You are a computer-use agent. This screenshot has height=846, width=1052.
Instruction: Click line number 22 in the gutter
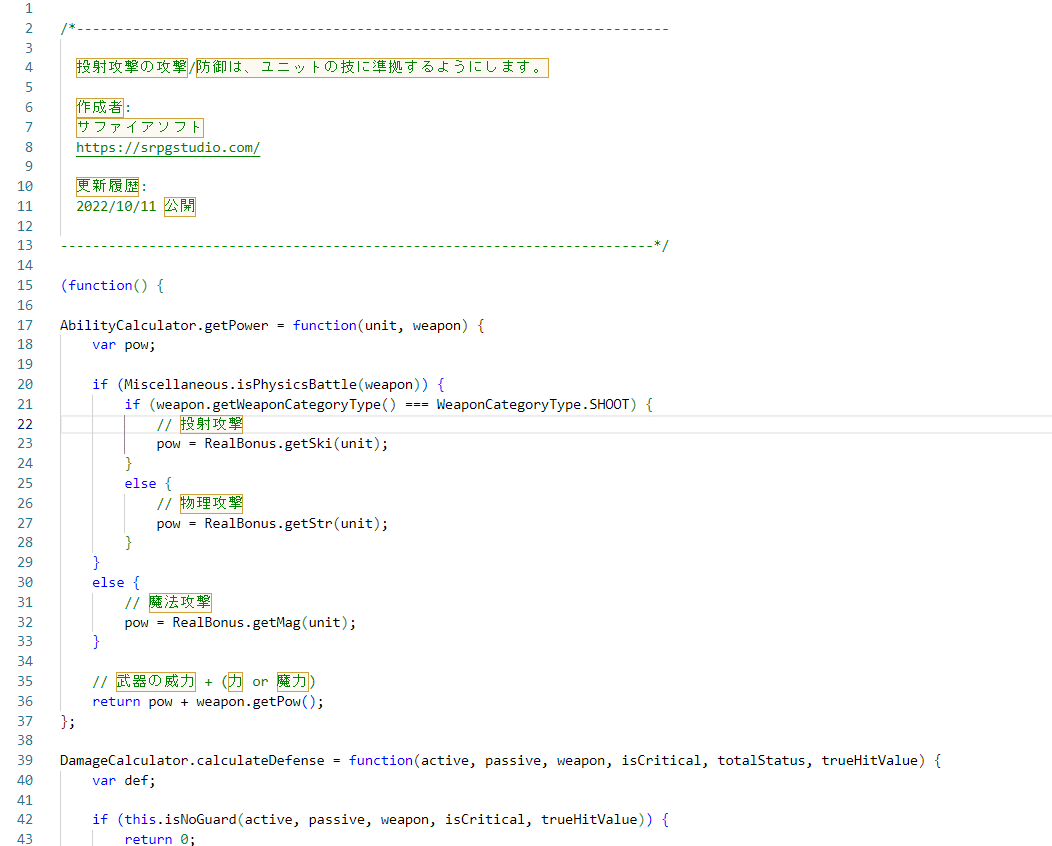tap(25, 424)
